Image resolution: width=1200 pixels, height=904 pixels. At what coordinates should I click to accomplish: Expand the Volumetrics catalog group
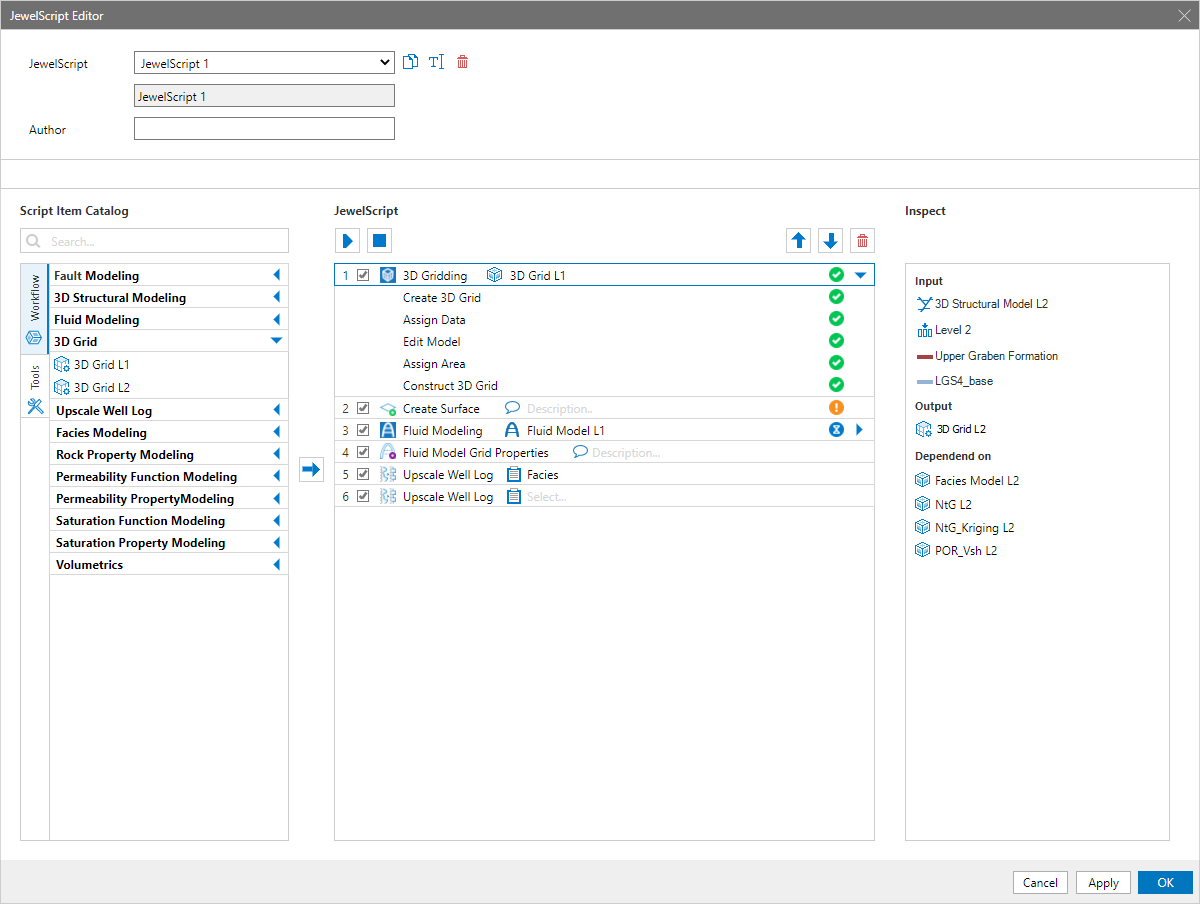tap(276, 564)
